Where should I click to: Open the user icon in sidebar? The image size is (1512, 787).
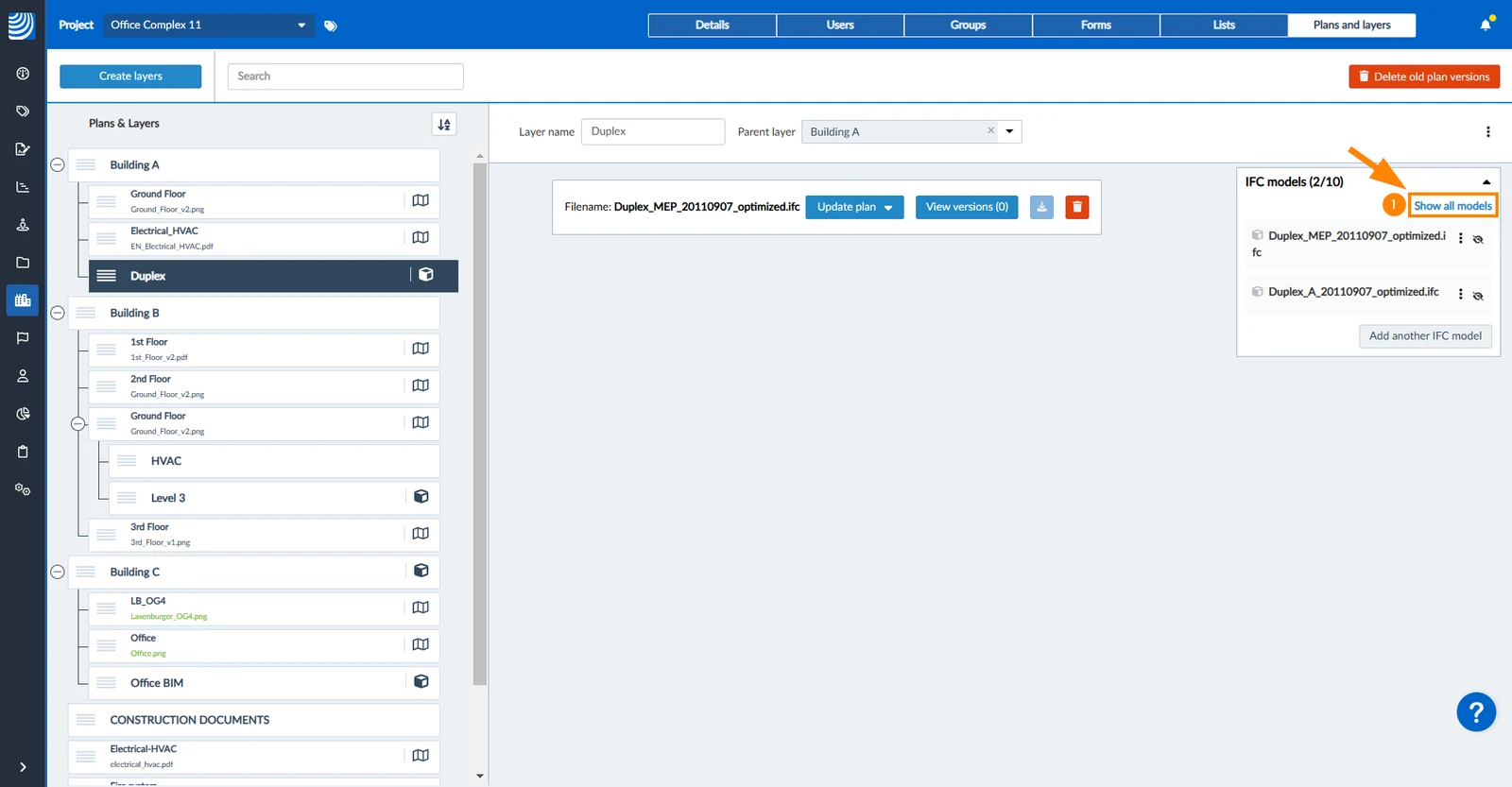click(x=23, y=376)
